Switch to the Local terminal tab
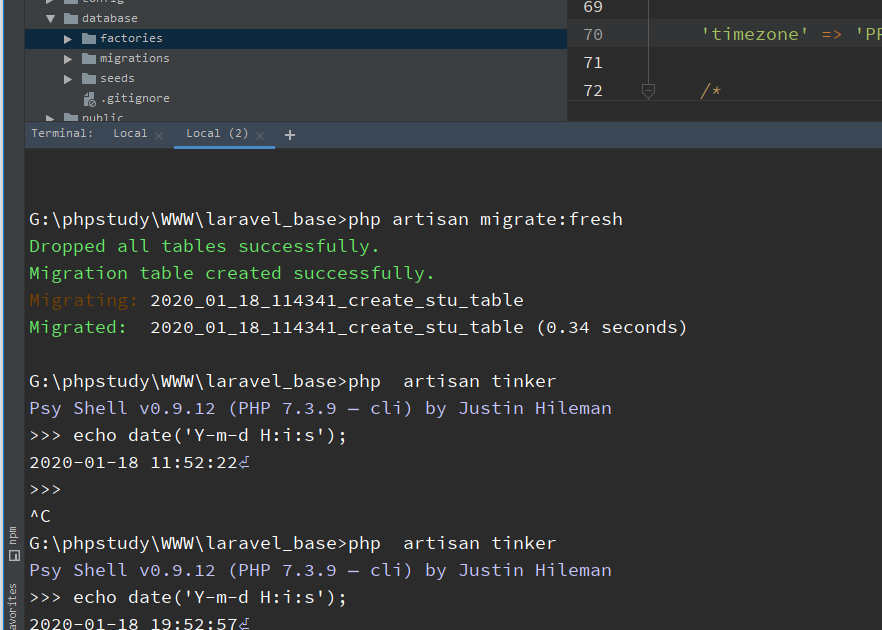Image resolution: width=882 pixels, height=630 pixels. coord(129,133)
